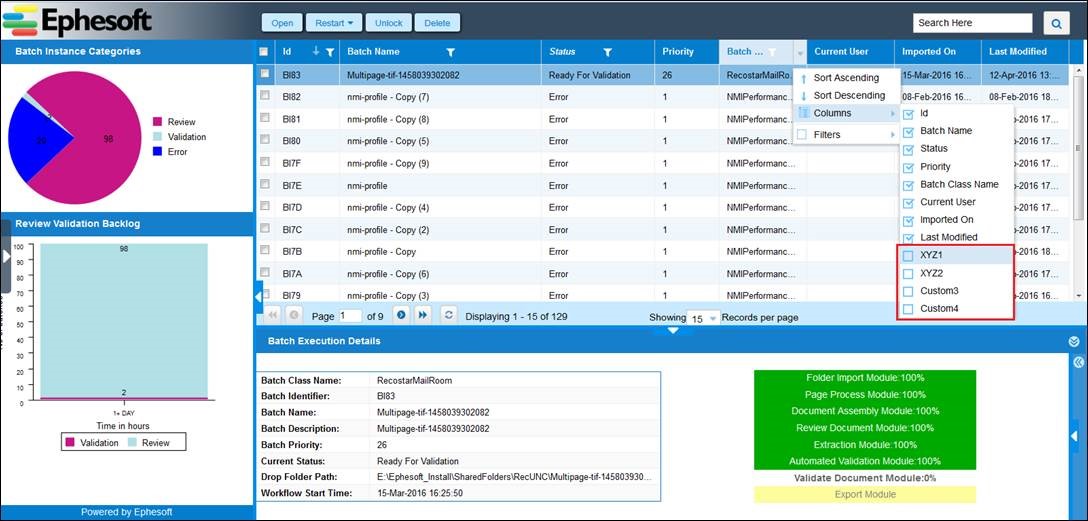
Task: Open the Status column filter icon
Action: [607, 51]
